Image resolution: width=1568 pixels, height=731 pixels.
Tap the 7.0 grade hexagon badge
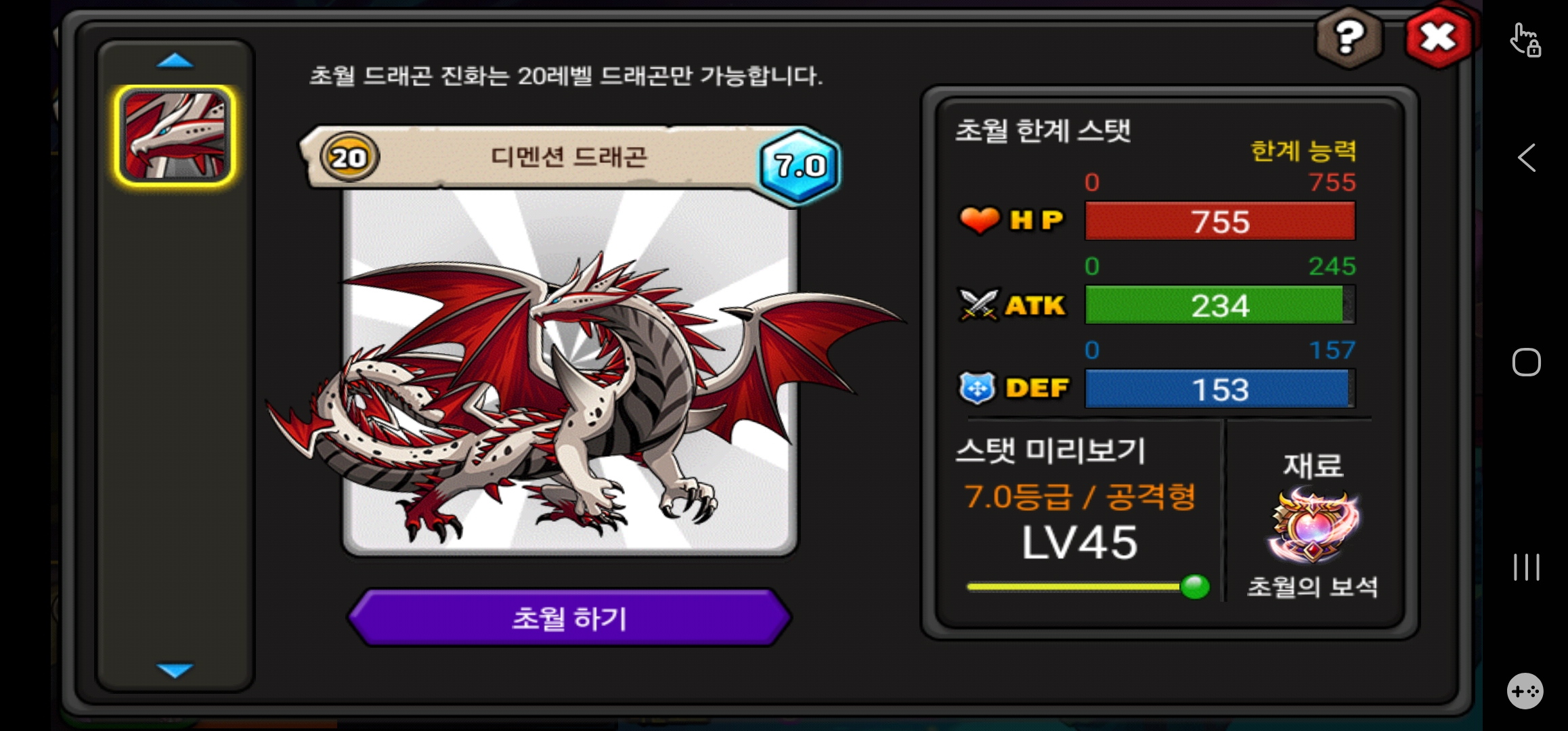[800, 166]
